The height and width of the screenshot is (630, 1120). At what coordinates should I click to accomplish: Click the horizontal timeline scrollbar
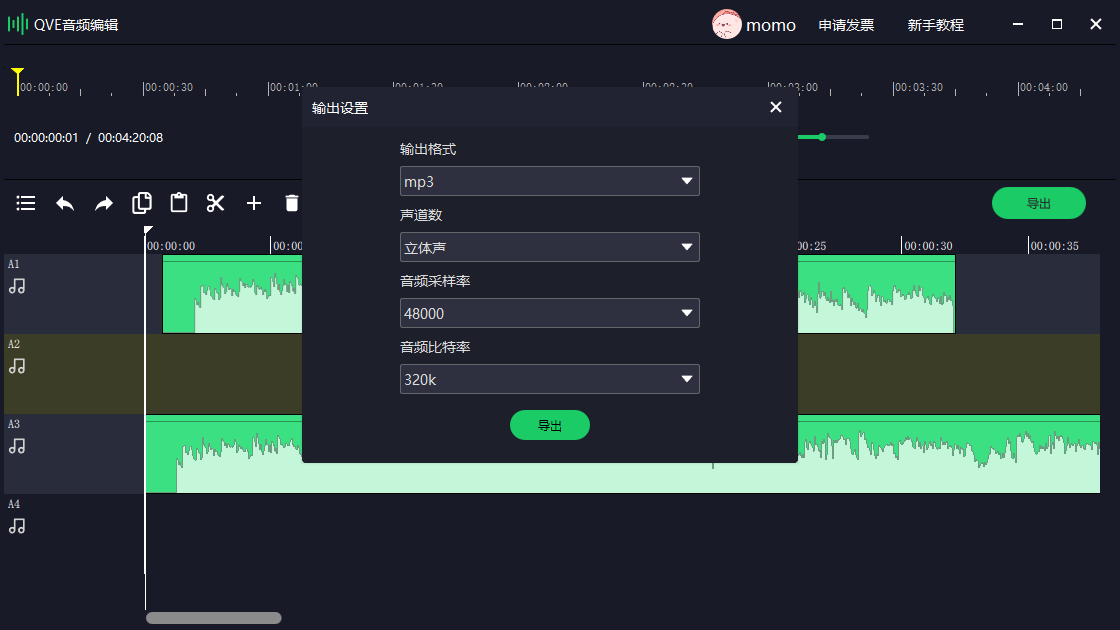pos(214,618)
